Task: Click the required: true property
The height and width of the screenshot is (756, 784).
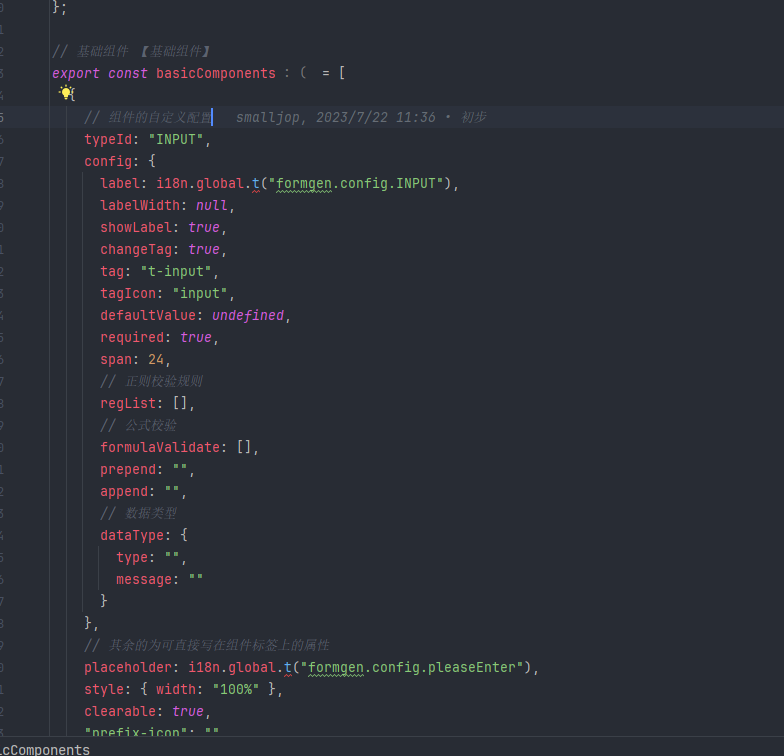Action: click(160, 337)
